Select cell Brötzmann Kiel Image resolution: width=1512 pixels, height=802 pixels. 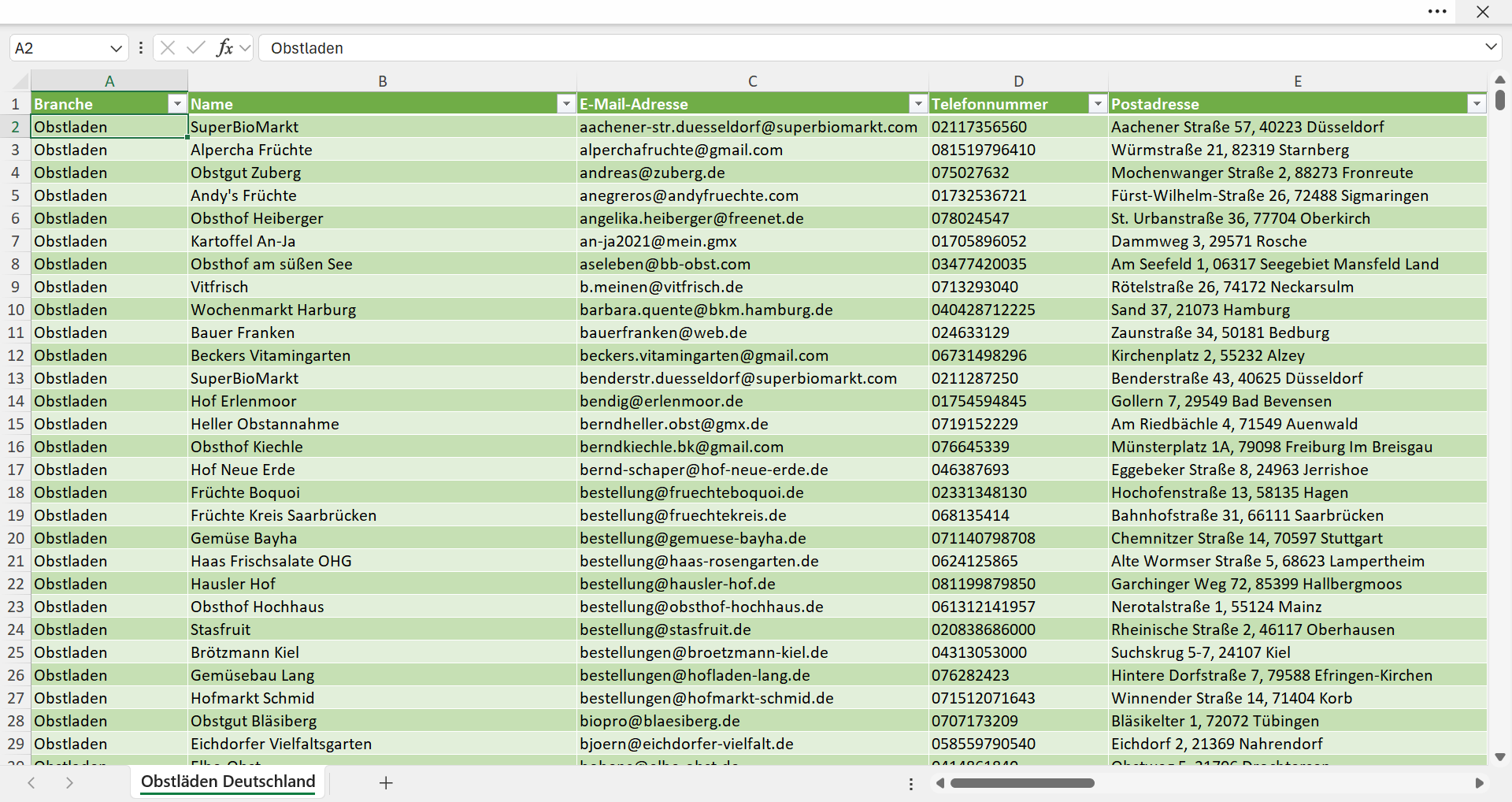pos(383,652)
